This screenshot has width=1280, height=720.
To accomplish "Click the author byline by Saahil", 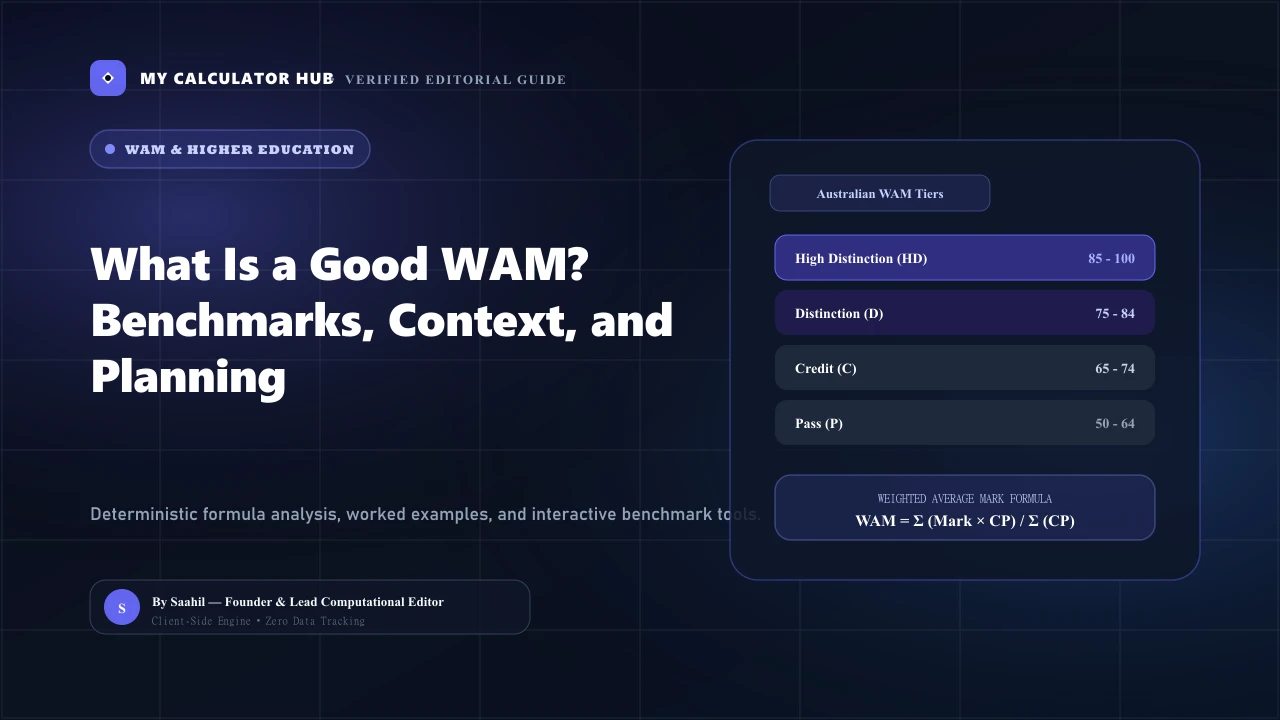I will [298, 602].
